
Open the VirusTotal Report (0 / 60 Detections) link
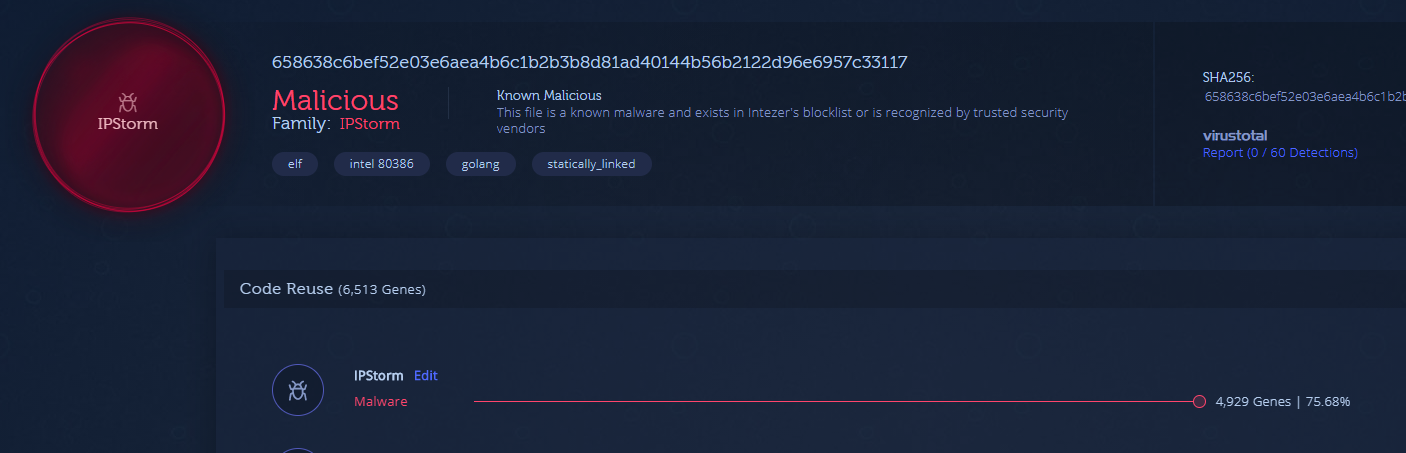tap(1280, 153)
